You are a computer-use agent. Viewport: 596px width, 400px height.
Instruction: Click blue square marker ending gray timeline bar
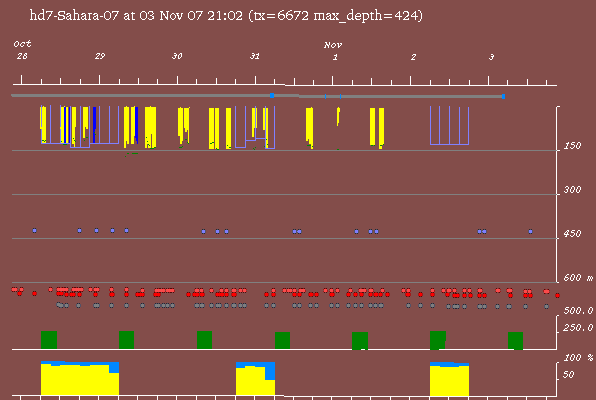(503, 97)
